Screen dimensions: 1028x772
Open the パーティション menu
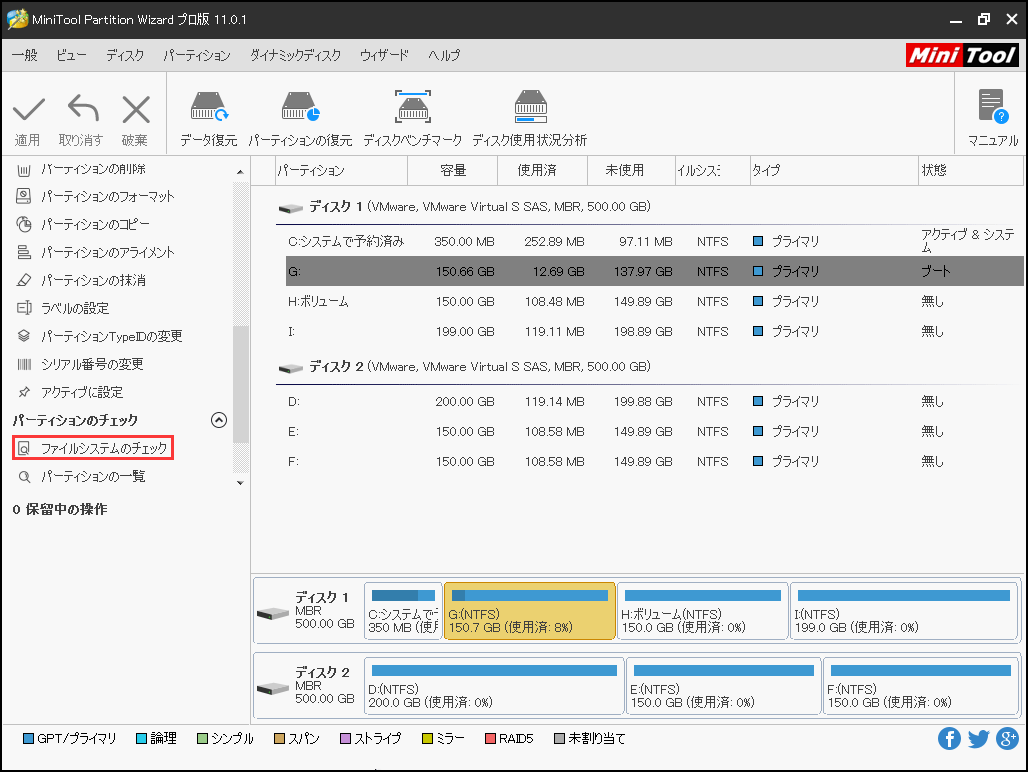coord(197,55)
